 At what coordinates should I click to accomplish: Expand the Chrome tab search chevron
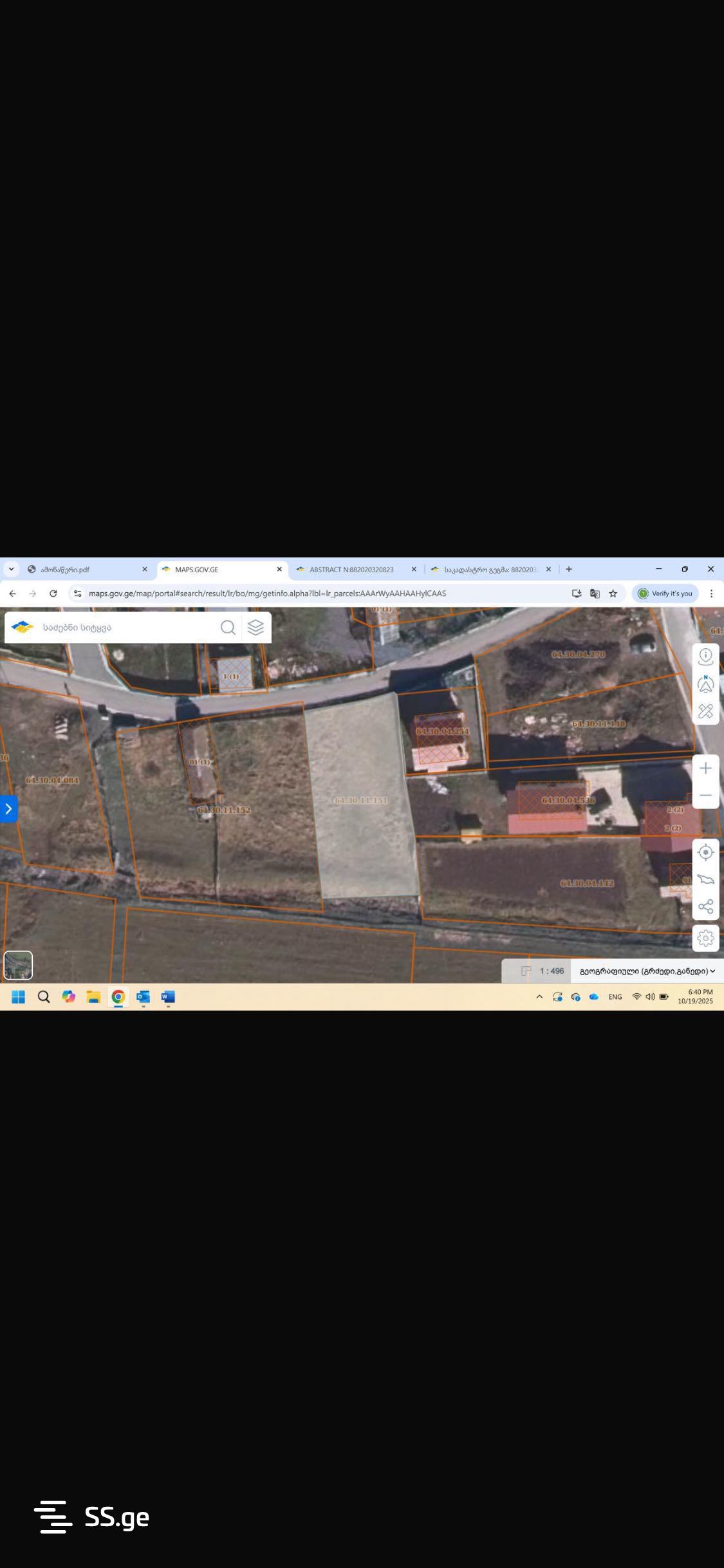pos(11,569)
